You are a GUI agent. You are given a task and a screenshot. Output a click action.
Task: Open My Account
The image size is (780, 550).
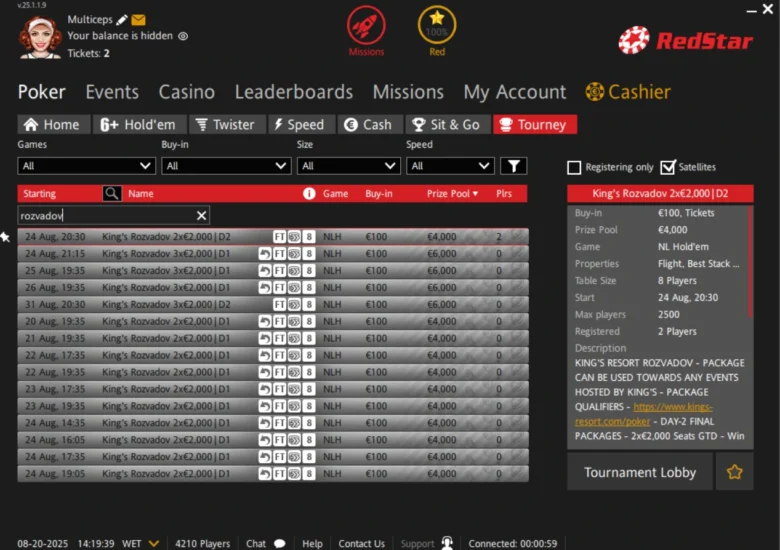point(515,92)
